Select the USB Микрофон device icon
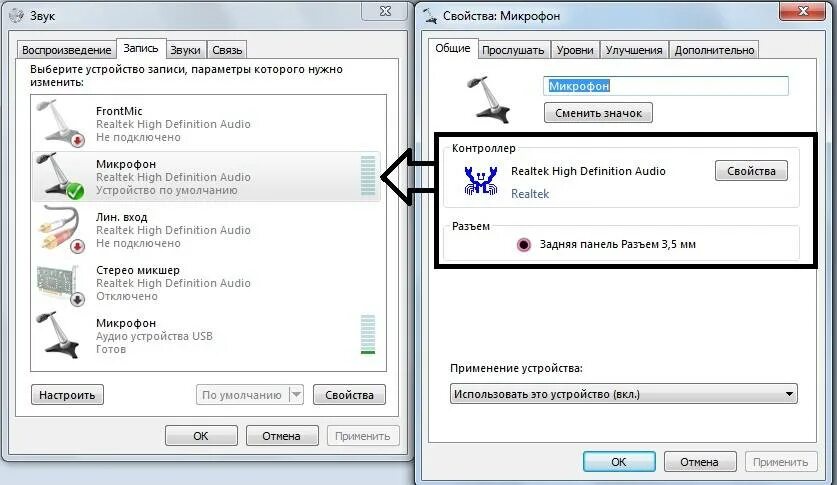Screen dimensions: 837x485 (x=59, y=335)
